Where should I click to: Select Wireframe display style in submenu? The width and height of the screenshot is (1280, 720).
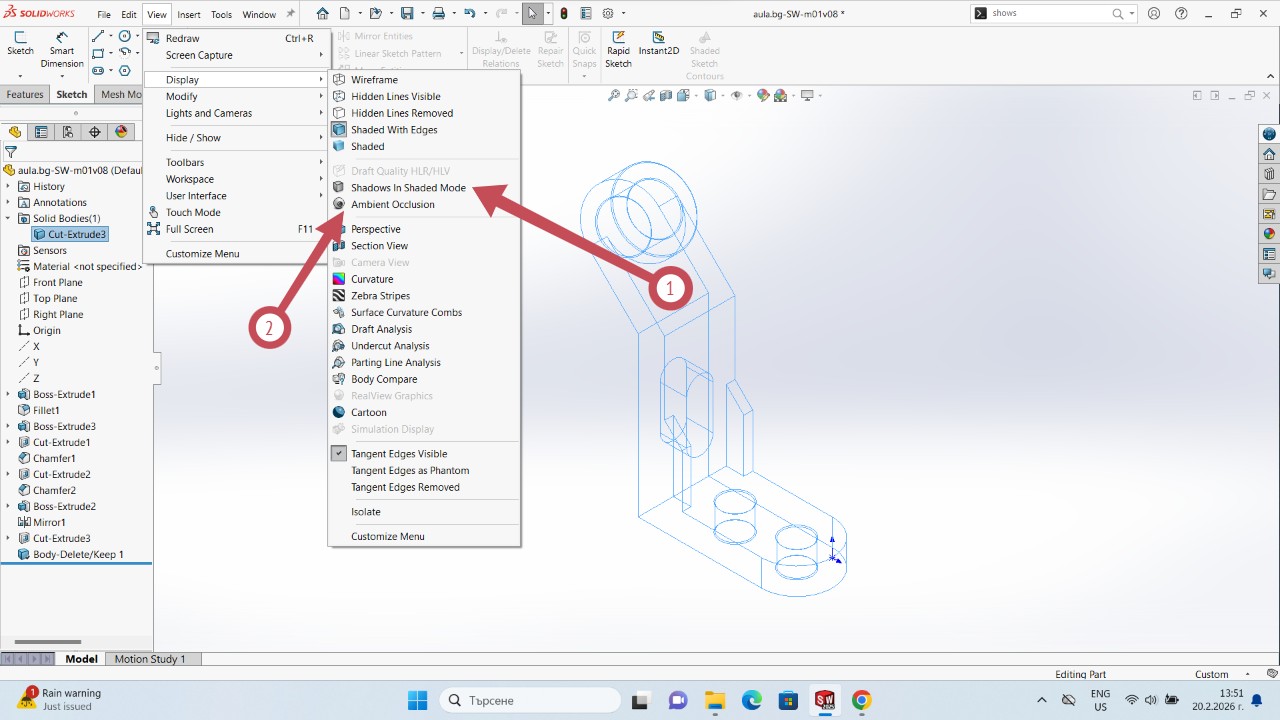[374, 80]
